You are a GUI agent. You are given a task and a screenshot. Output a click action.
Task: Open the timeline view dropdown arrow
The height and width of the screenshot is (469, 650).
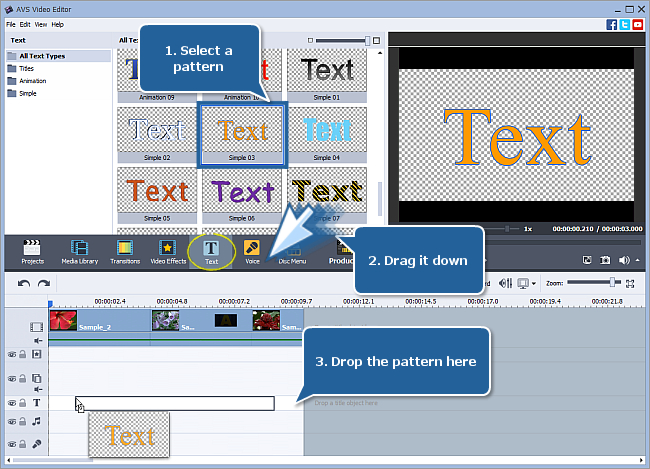point(534,284)
